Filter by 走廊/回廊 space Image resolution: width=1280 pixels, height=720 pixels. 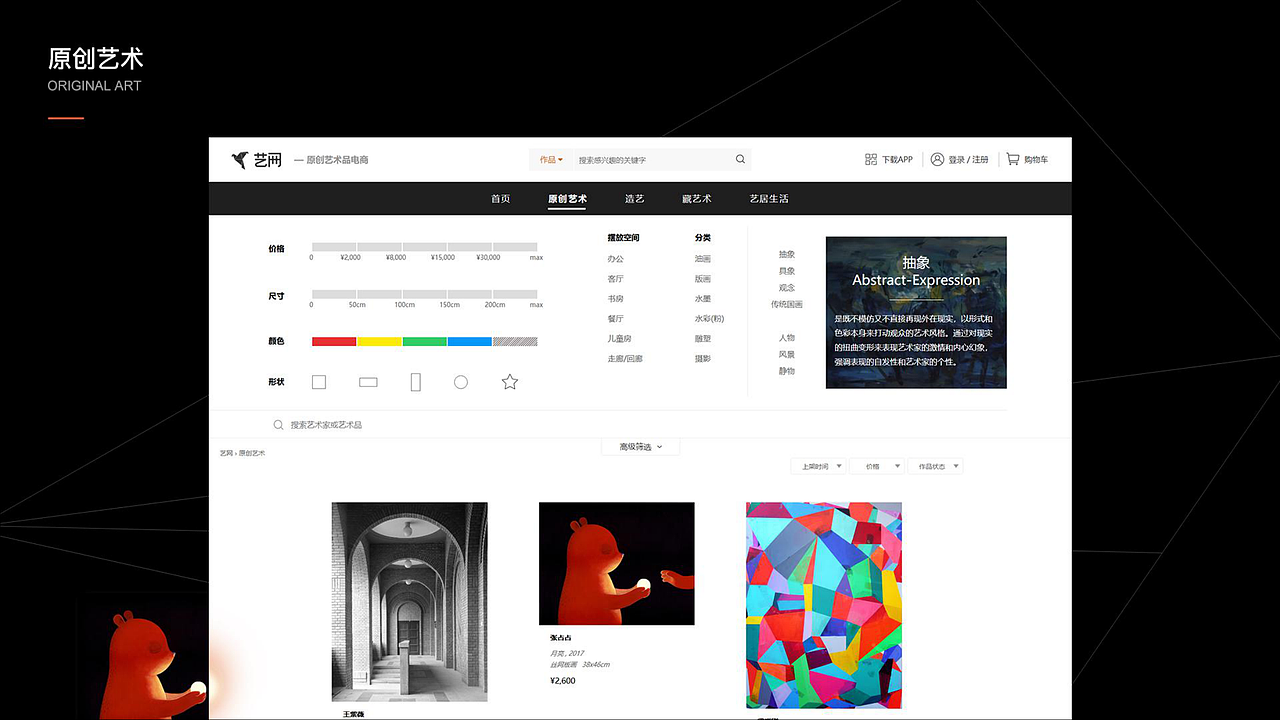tap(625, 359)
